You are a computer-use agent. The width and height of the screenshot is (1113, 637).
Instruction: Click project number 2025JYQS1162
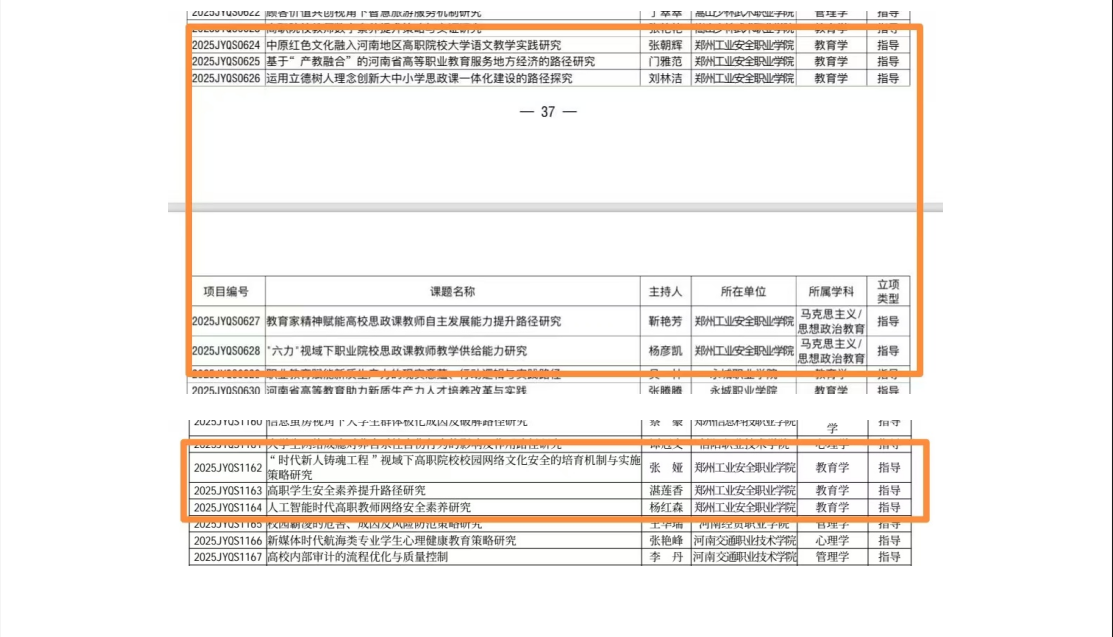[x=228, y=468]
